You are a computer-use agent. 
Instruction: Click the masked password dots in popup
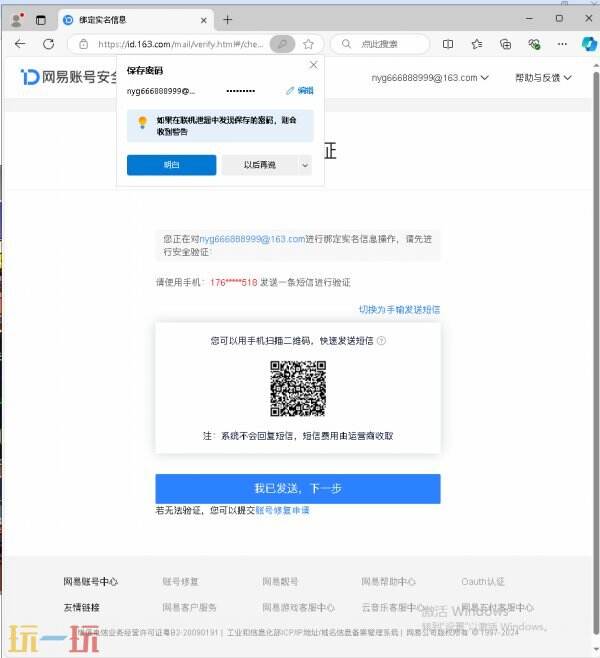pyautogui.click(x=240, y=91)
